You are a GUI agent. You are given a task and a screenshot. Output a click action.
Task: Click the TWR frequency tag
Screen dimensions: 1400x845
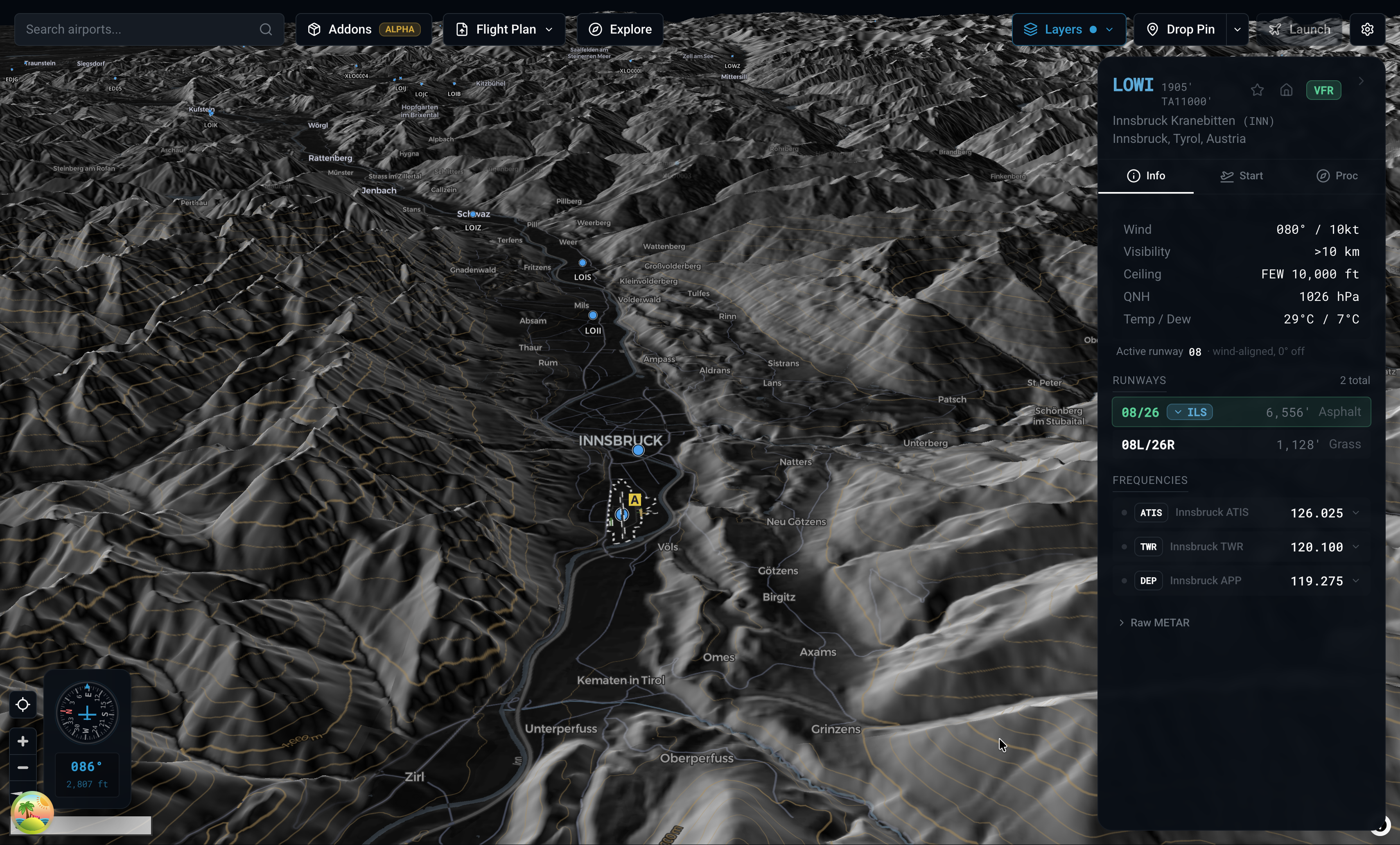(1148, 547)
